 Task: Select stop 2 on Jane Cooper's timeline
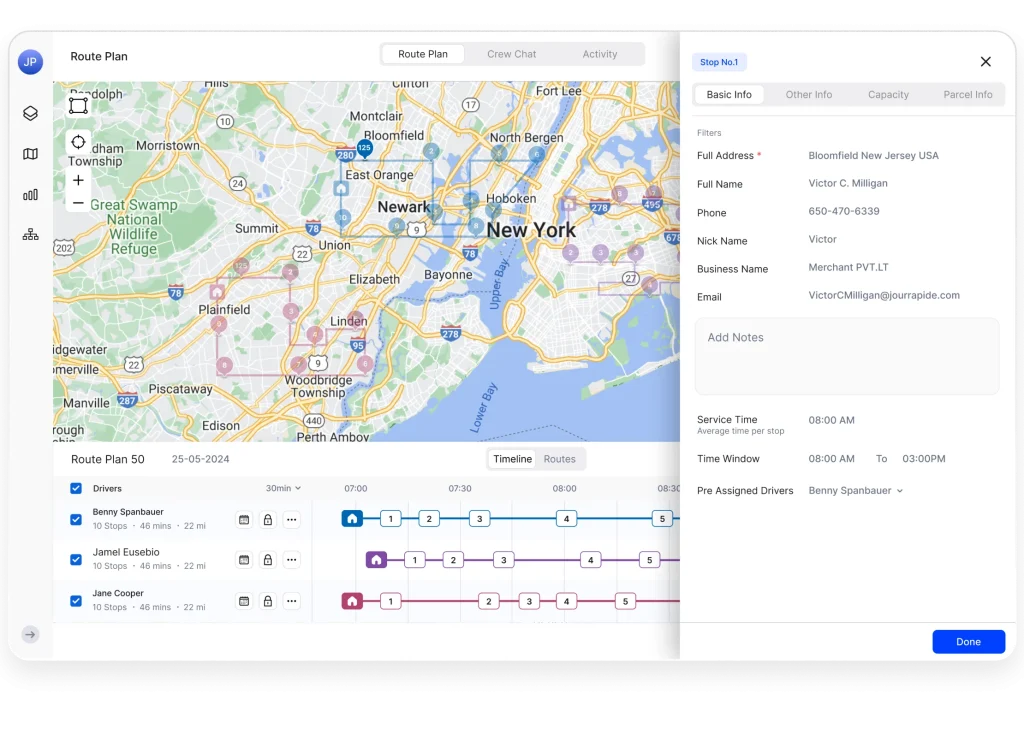point(488,601)
